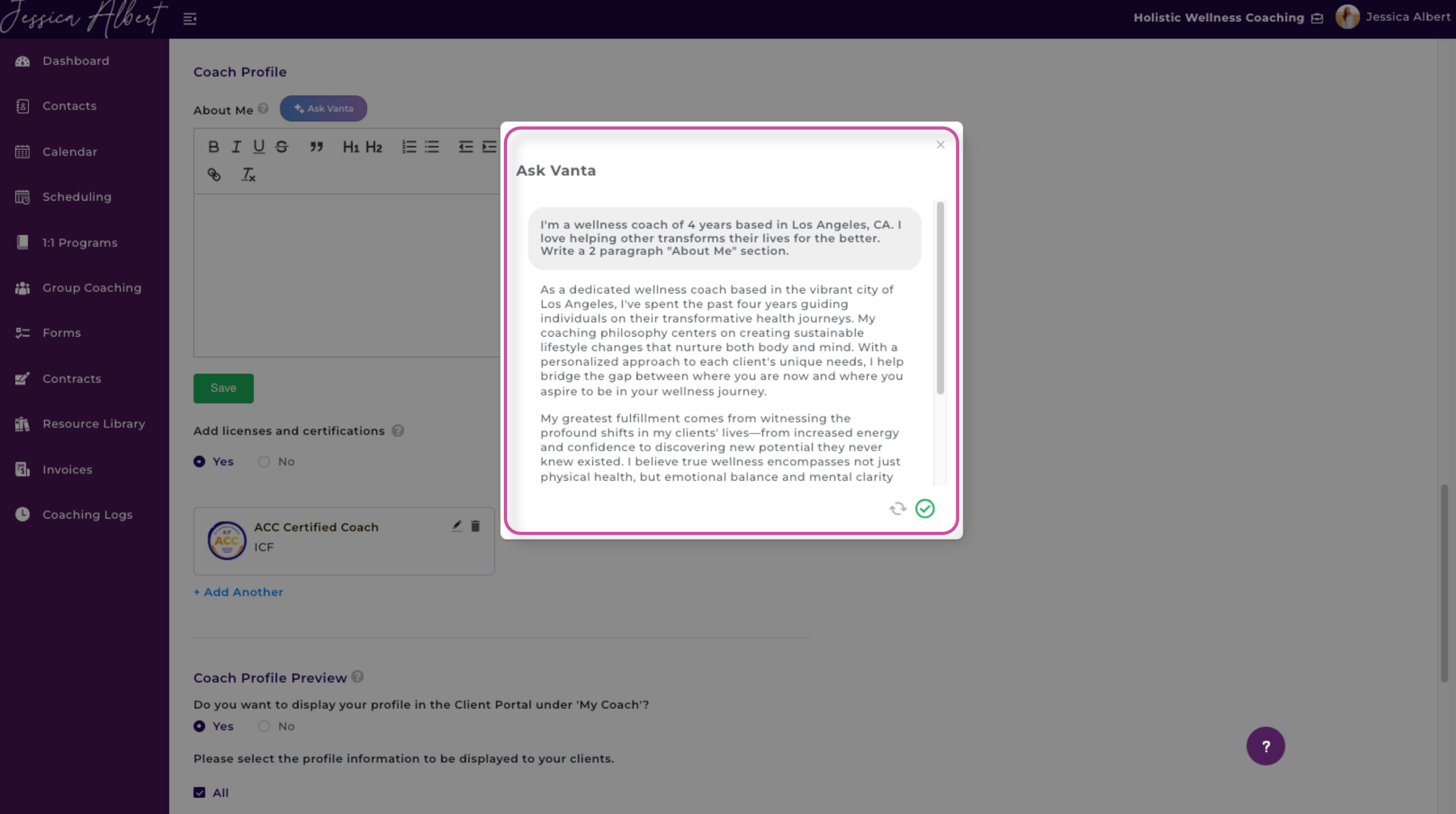The height and width of the screenshot is (814, 1456).
Task: Decrease the indent
Action: click(x=466, y=147)
